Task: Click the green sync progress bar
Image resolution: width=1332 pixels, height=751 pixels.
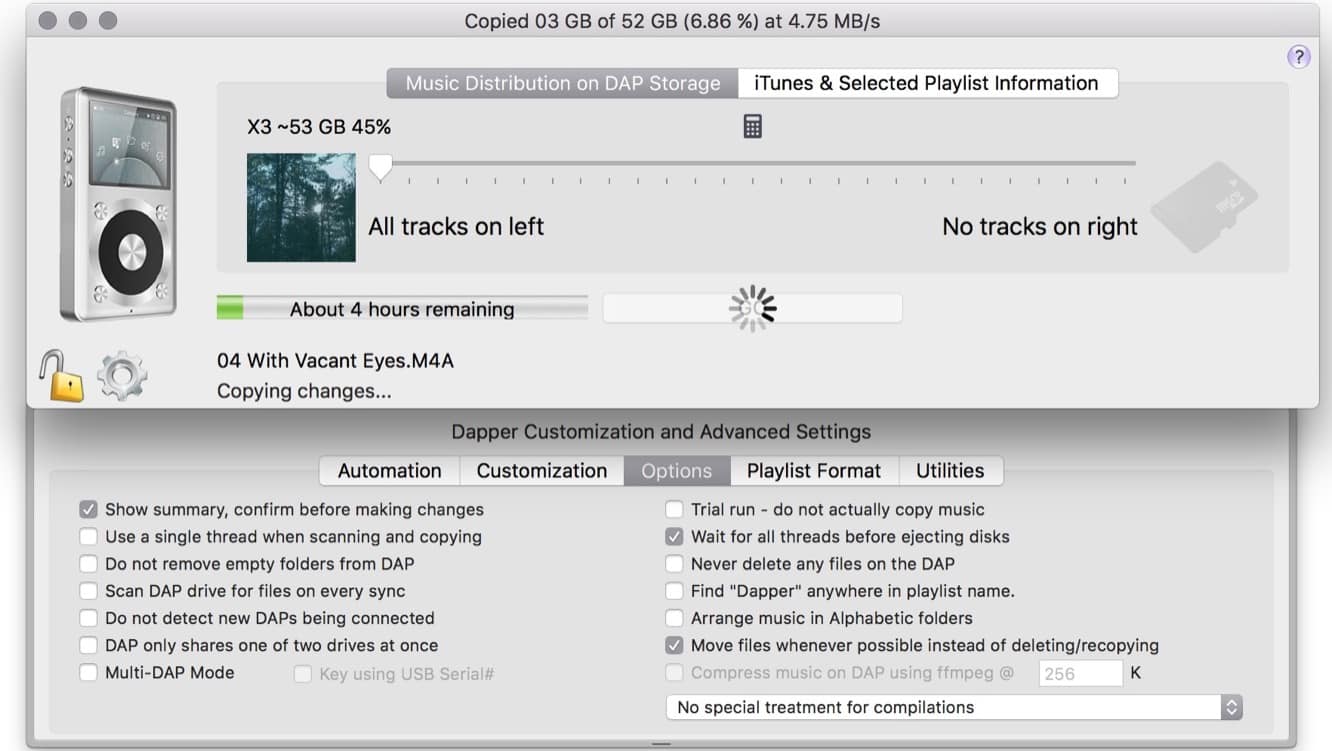Action: [402, 309]
